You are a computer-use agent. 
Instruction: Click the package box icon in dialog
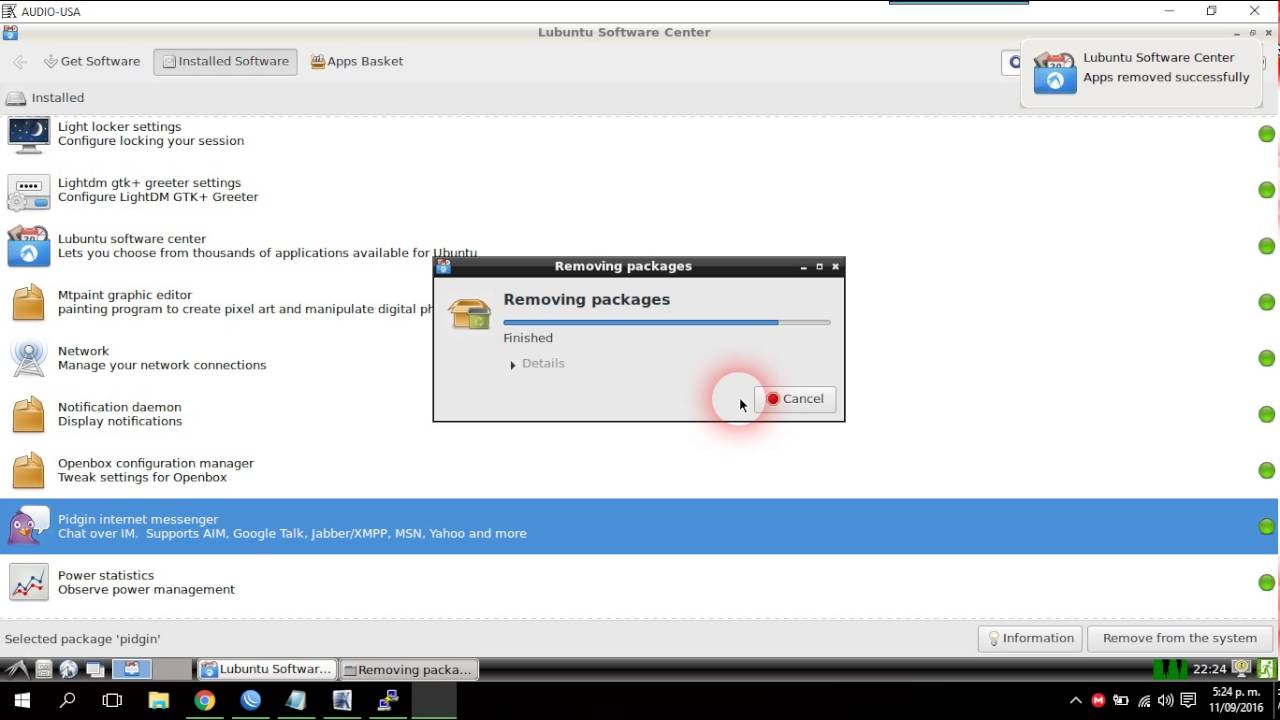coord(470,312)
